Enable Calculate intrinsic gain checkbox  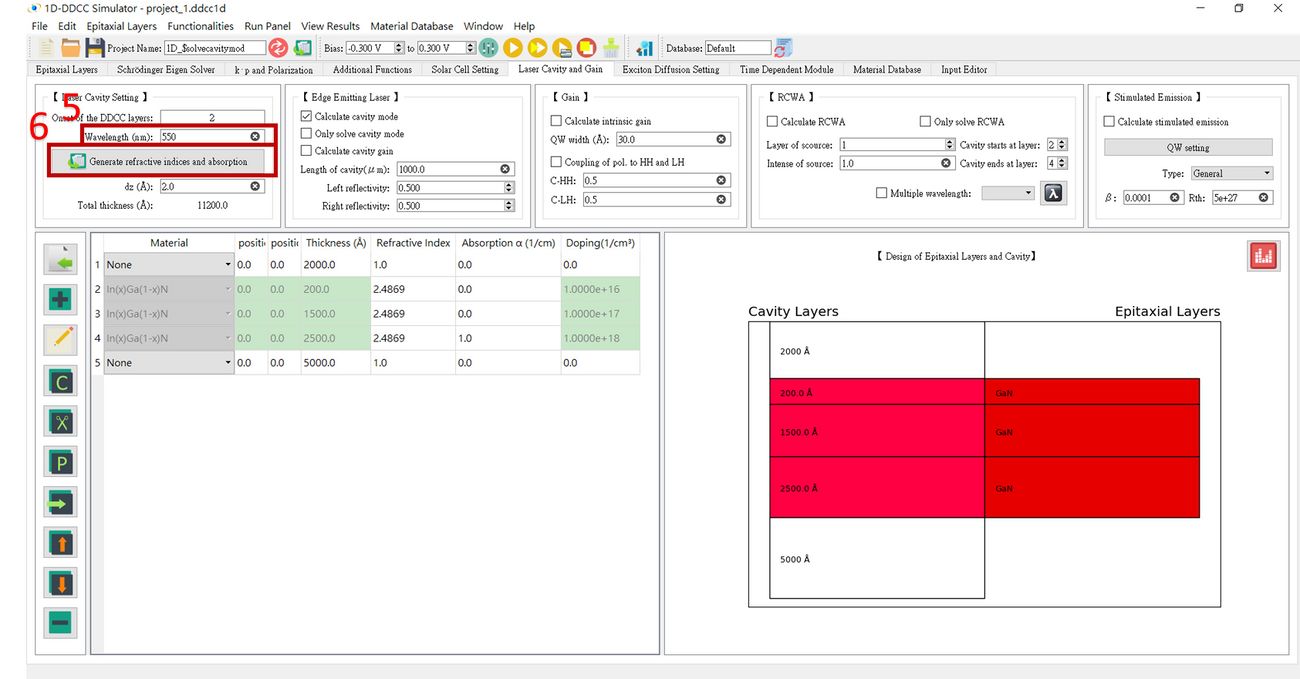click(x=556, y=122)
